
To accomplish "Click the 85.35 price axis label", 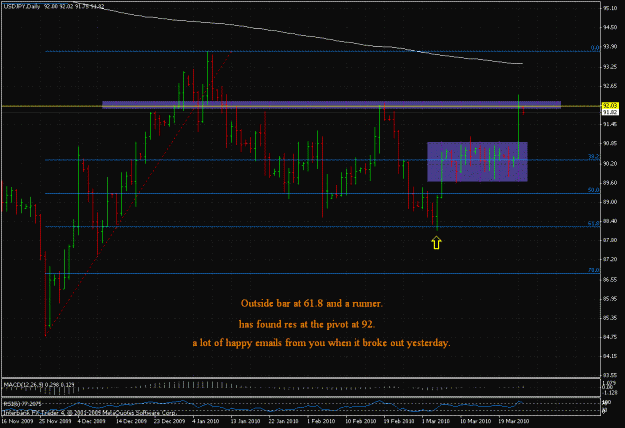I will [x=610, y=318].
